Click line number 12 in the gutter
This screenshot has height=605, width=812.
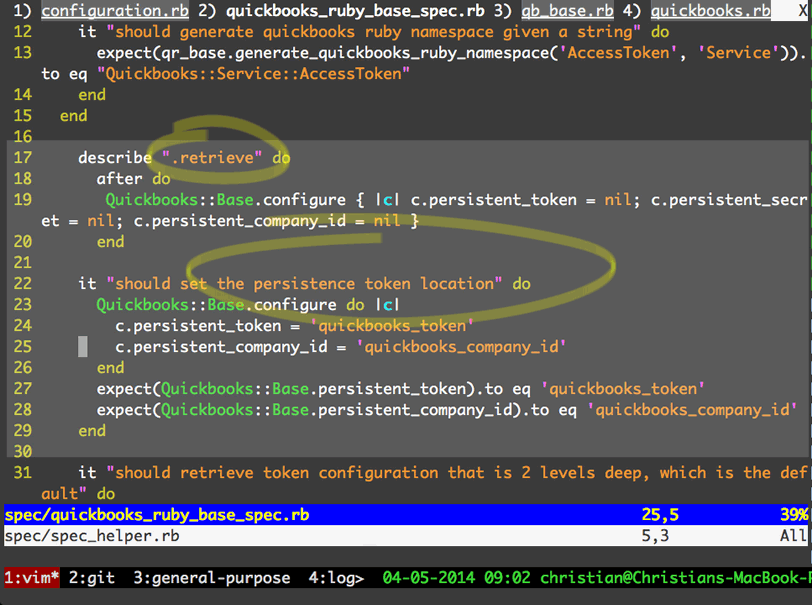pos(22,32)
